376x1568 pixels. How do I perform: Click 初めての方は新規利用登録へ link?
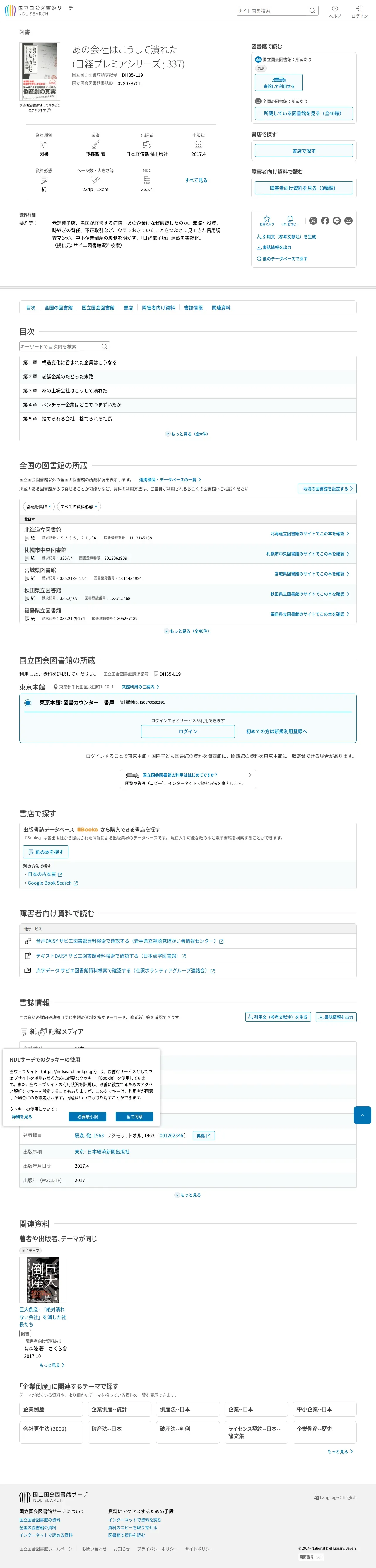(276, 731)
